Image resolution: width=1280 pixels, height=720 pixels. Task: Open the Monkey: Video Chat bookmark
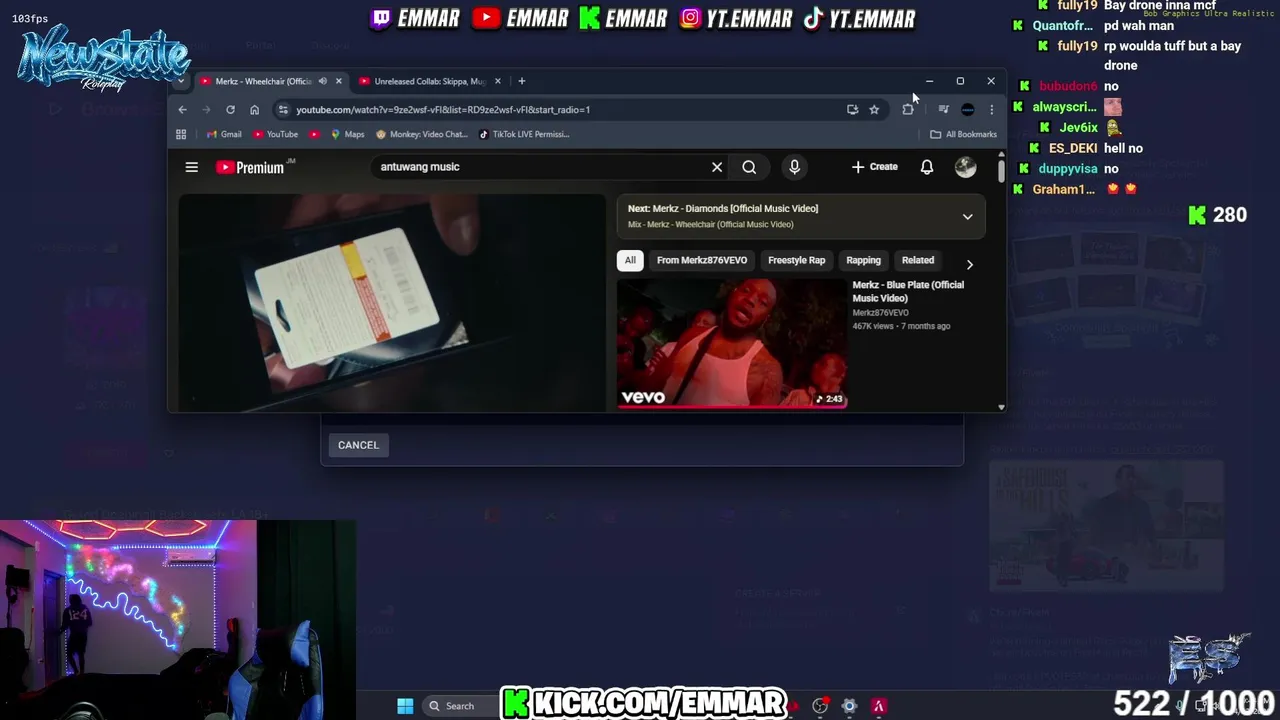pyautogui.click(x=422, y=134)
